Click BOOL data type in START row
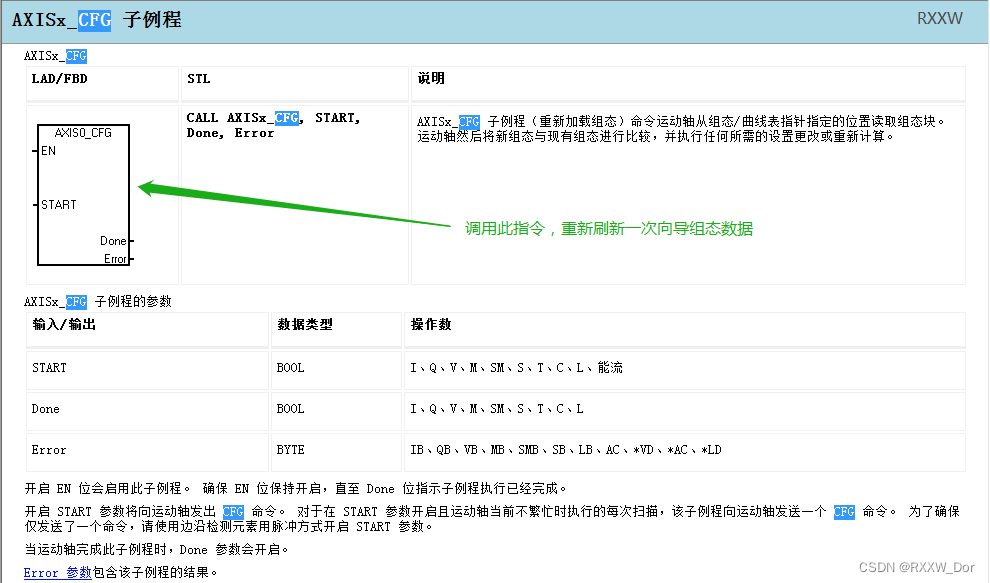This screenshot has height=583, width=990. click(x=290, y=368)
